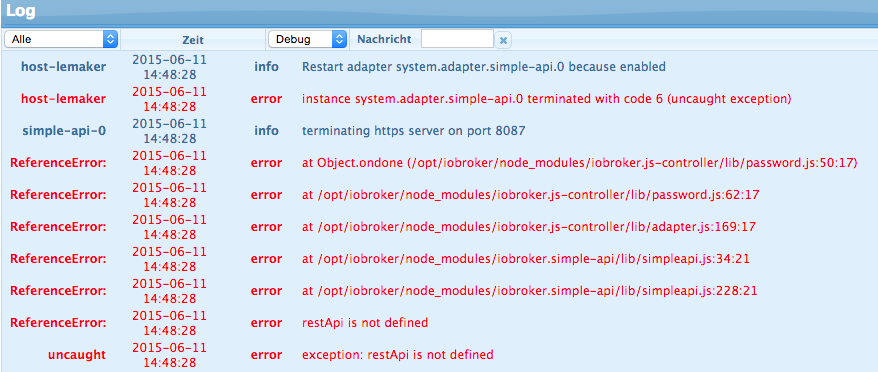
Task: Click the 'uncaught' source cell
Action: pos(77,355)
